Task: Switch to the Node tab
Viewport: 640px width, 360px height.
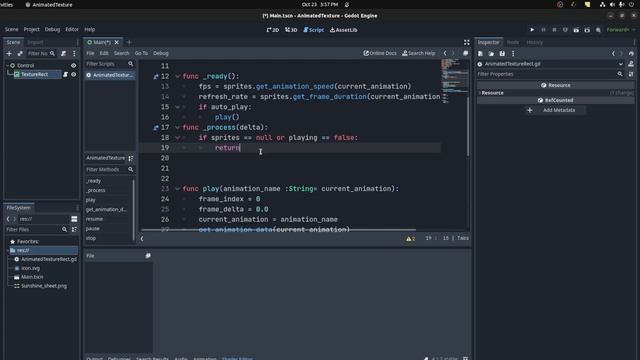Action: pyautogui.click(x=513, y=42)
